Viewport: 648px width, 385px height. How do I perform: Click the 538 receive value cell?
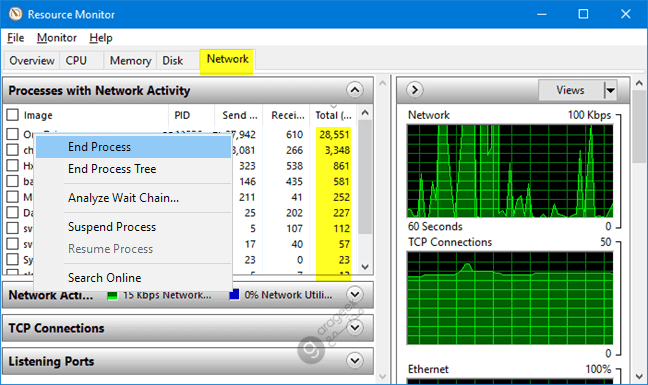(x=294, y=166)
